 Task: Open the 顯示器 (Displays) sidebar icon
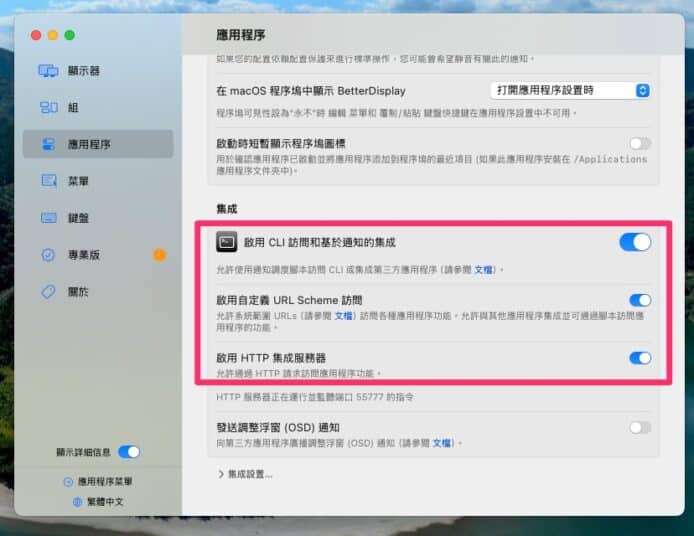pos(48,71)
